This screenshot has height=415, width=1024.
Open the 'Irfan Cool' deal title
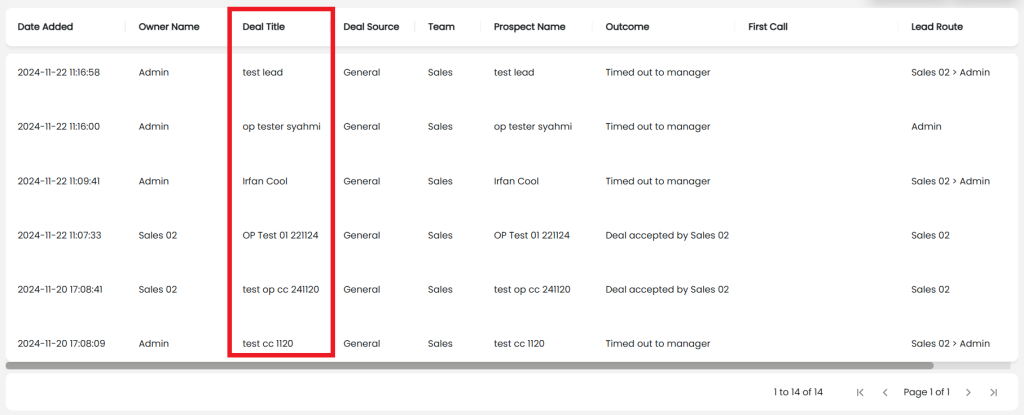(265, 181)
